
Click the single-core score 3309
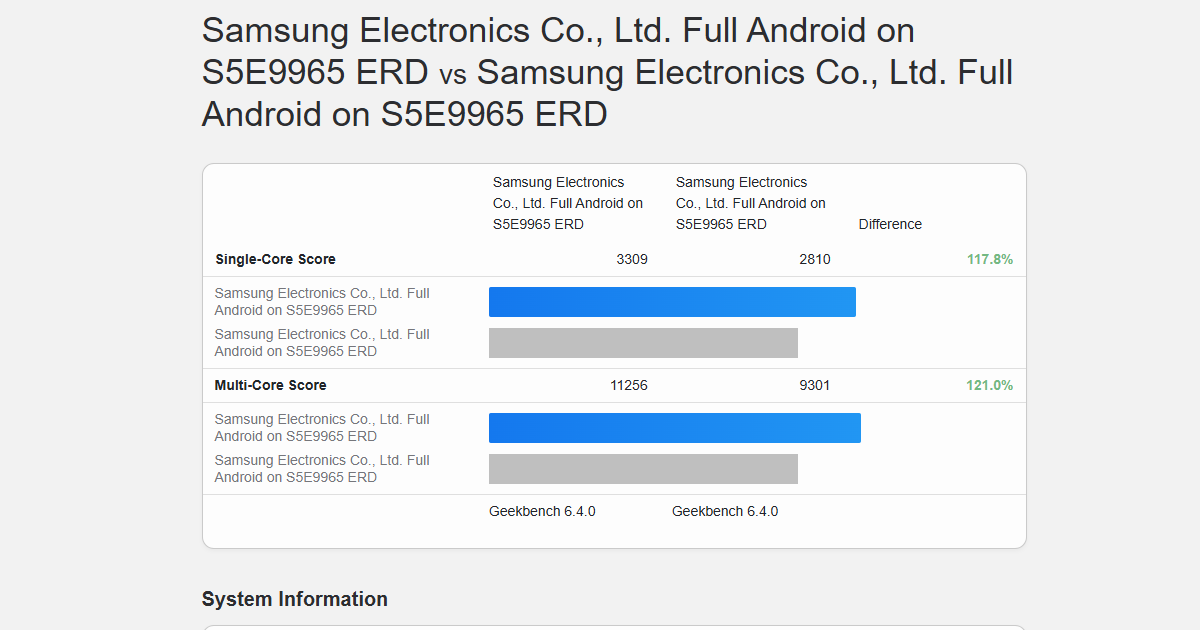[x=631, y=259]
